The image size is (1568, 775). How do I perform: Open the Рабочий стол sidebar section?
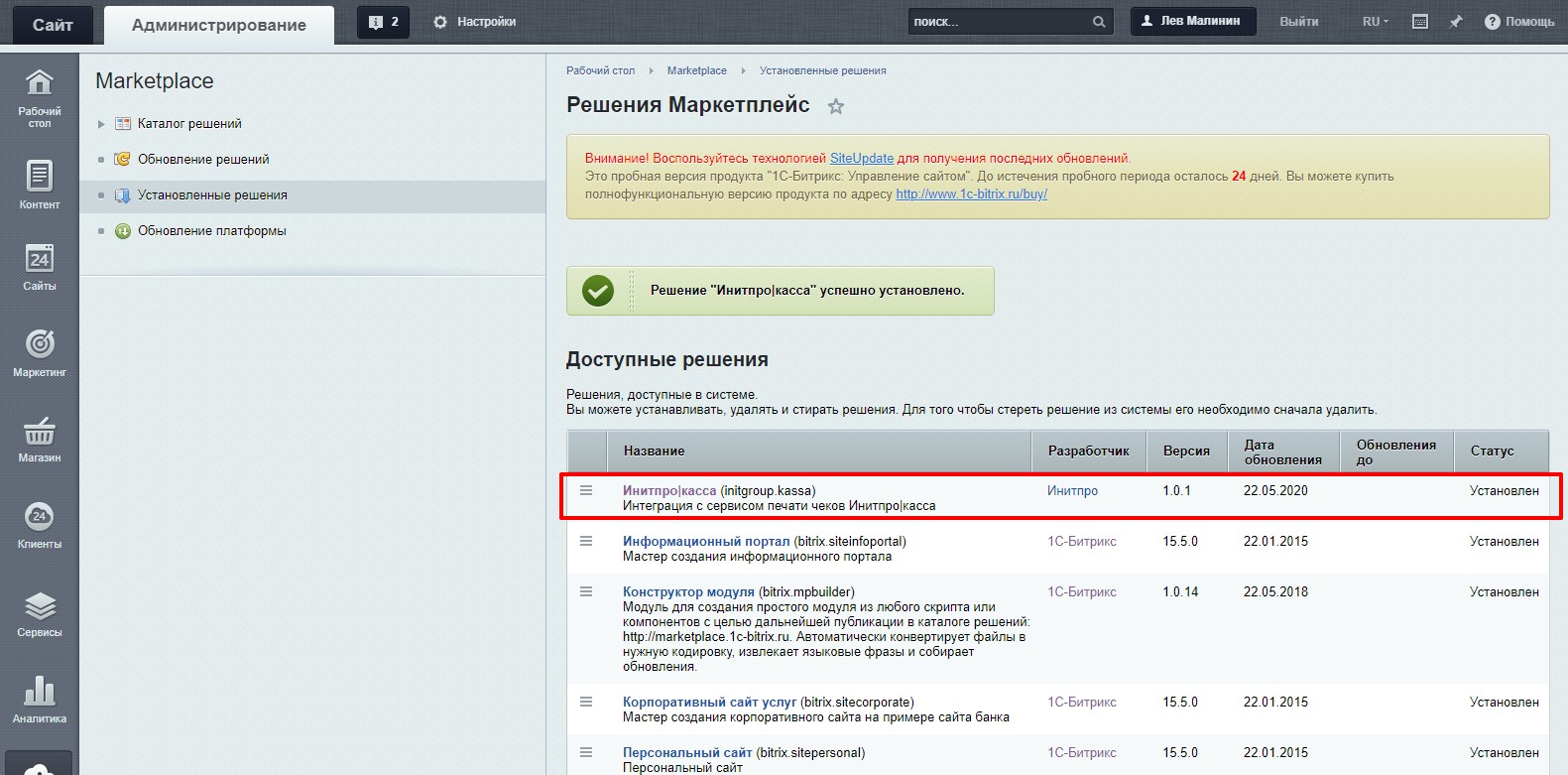pos(39,98)
